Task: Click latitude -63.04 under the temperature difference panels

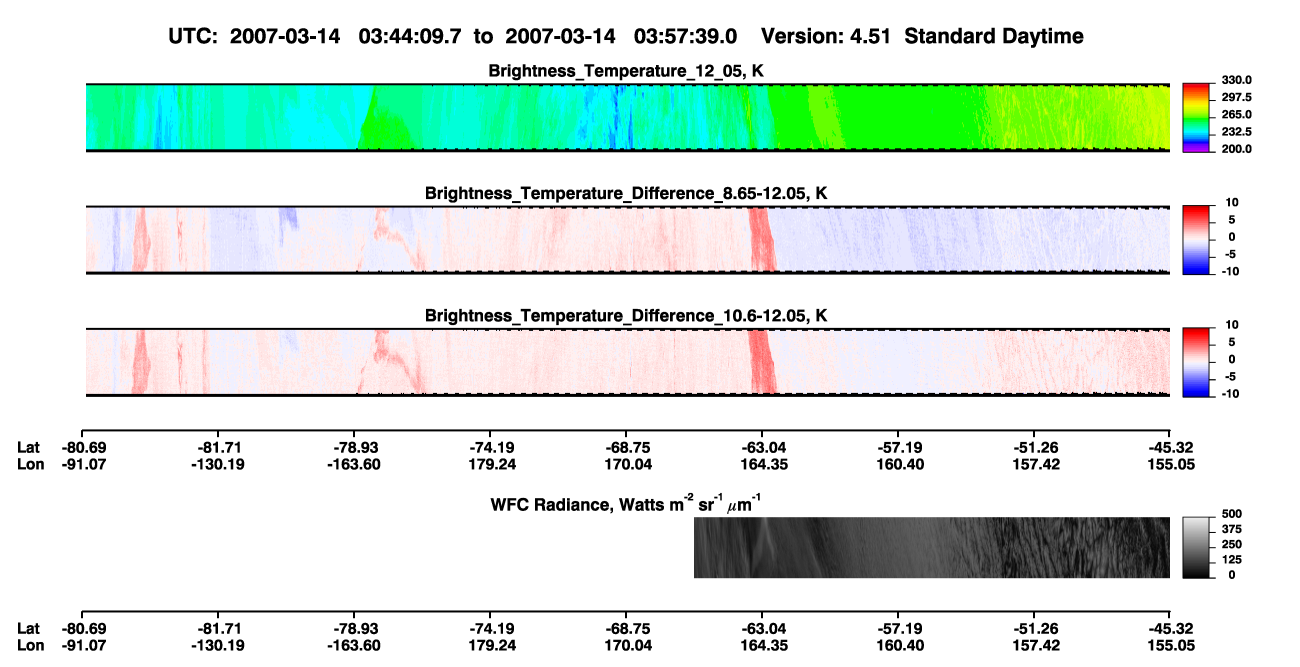Action: pos(762,447)
